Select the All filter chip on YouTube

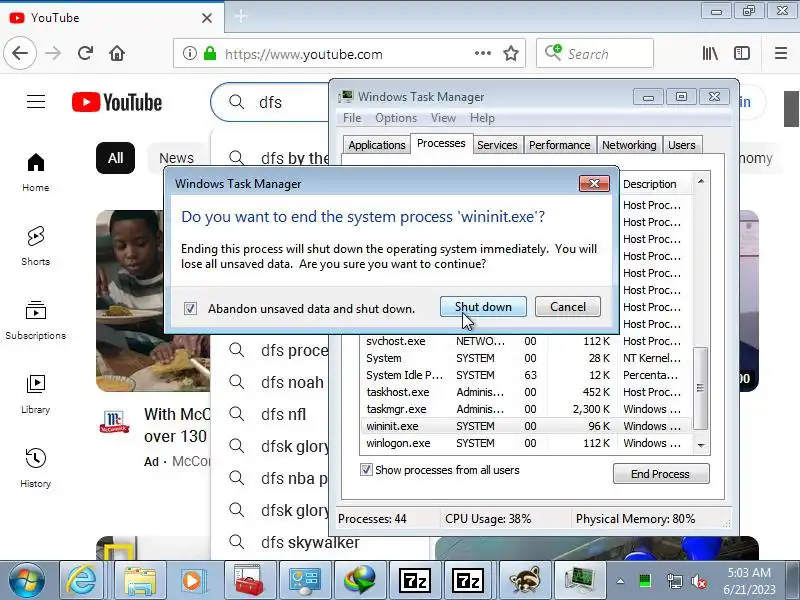click(x=115, y=158)
